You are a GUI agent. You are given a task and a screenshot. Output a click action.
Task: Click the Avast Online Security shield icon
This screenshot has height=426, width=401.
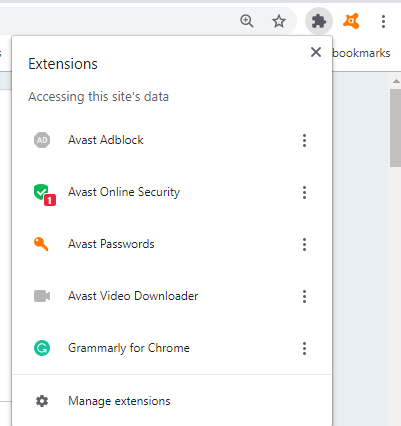click(44, 194)
